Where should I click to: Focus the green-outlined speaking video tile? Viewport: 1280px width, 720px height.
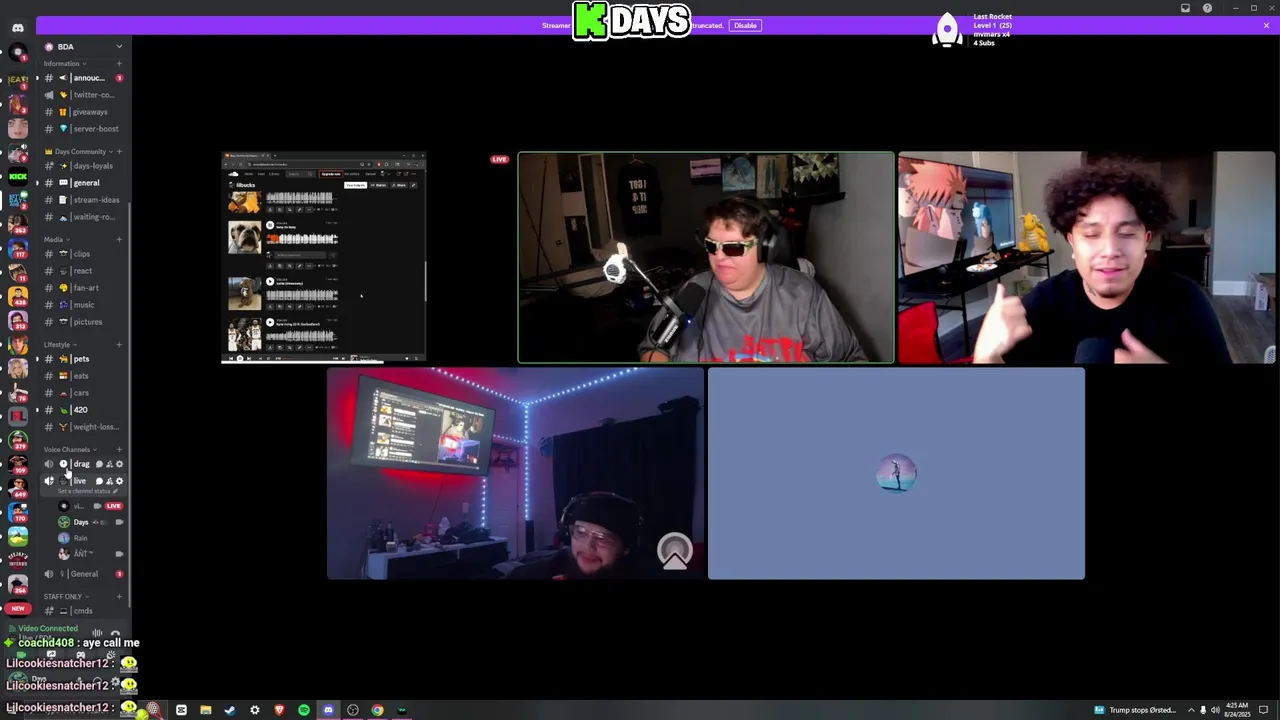pos(706,258)
